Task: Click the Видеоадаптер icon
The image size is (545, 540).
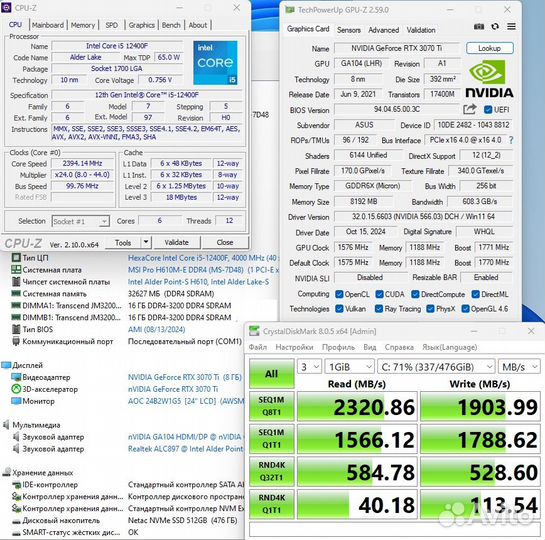Action: coord(16,377)
